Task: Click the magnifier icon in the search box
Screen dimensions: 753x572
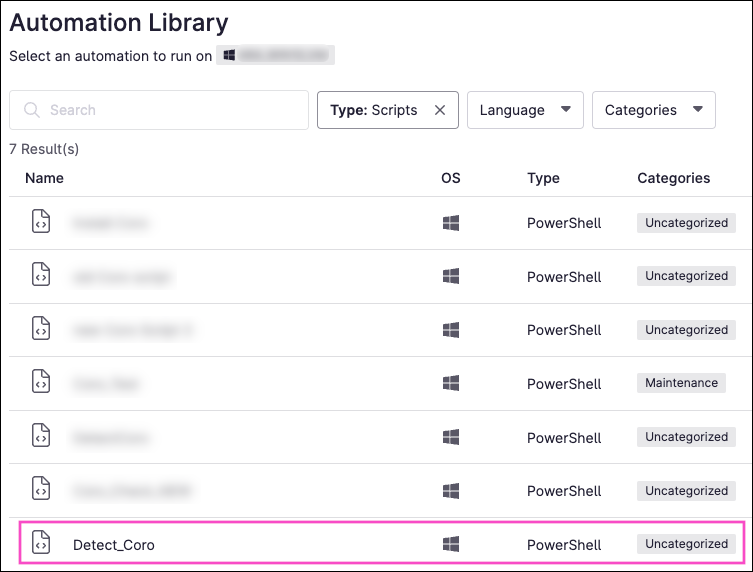Action: click(32, 110)
